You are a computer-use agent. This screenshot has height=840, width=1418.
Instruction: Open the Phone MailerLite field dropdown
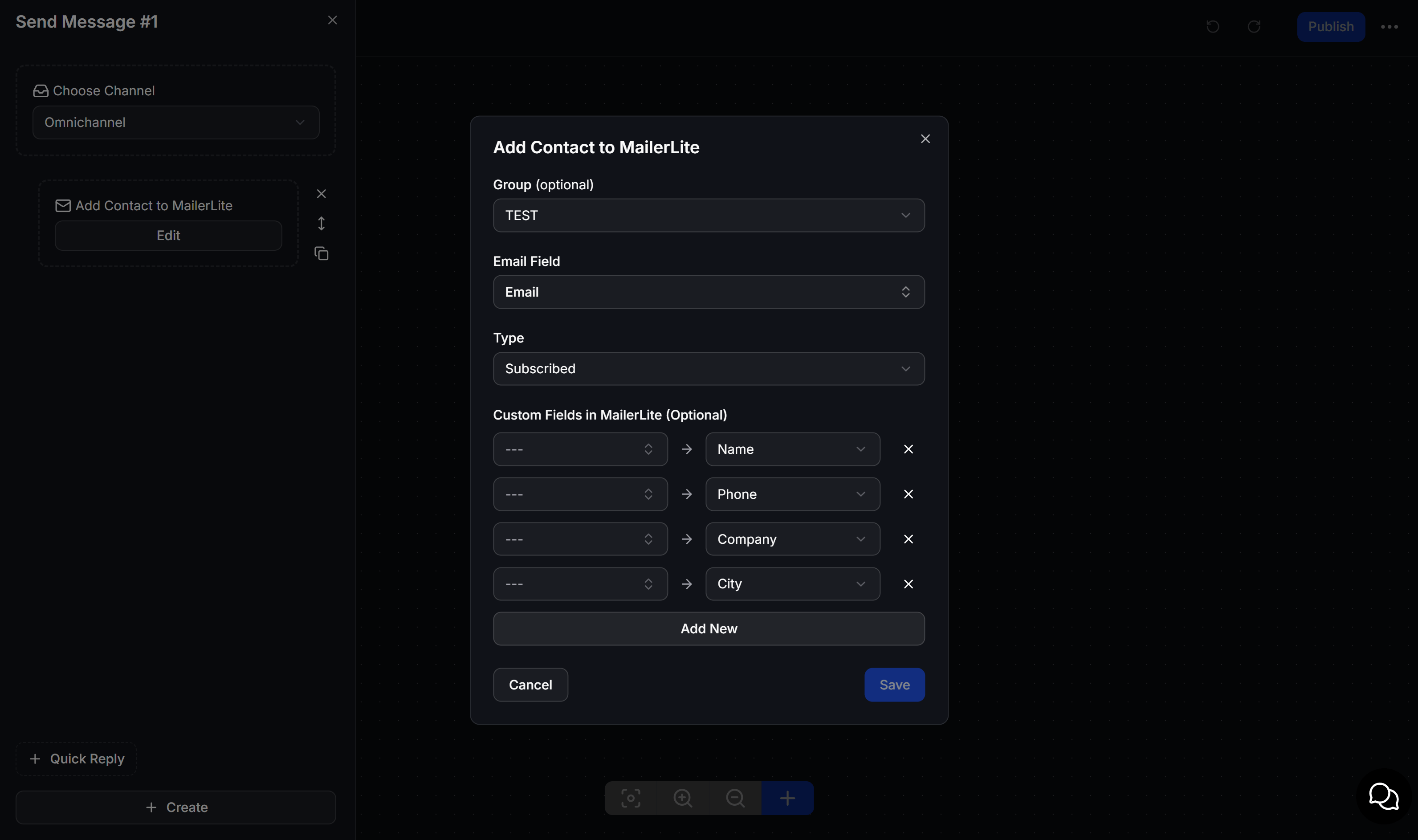792,494
